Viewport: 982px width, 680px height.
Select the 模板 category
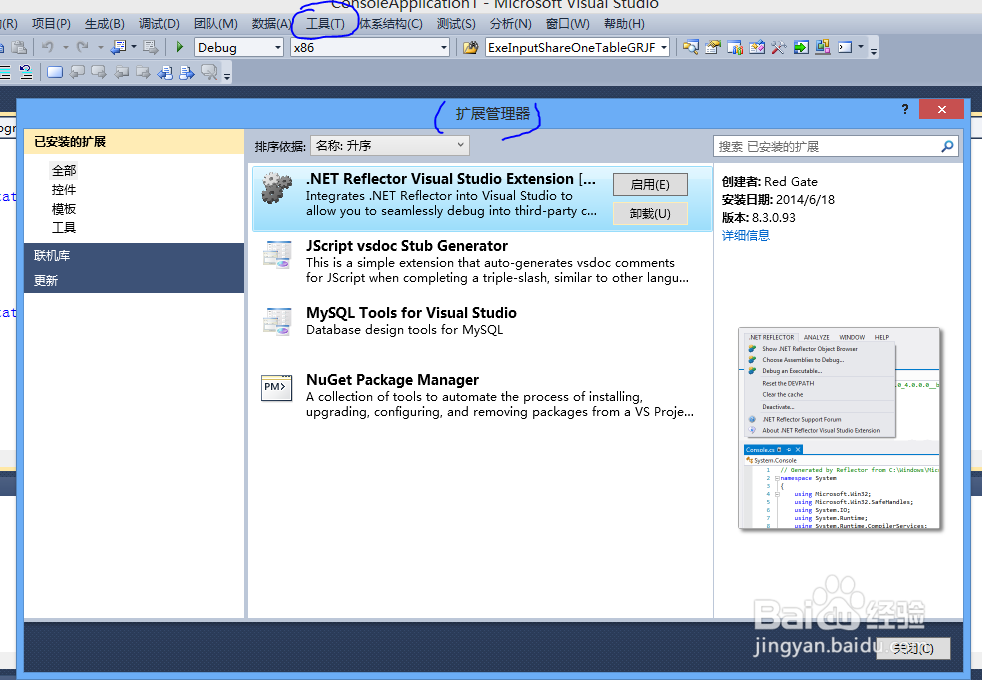coord(64,209)
